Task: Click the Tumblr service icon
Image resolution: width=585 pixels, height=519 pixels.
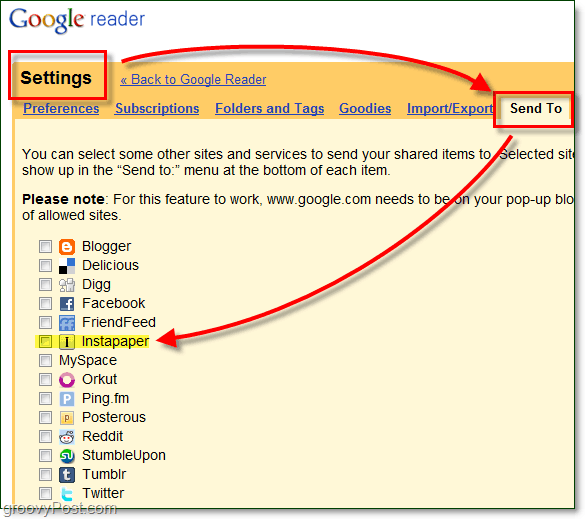Action: (67, 475)
